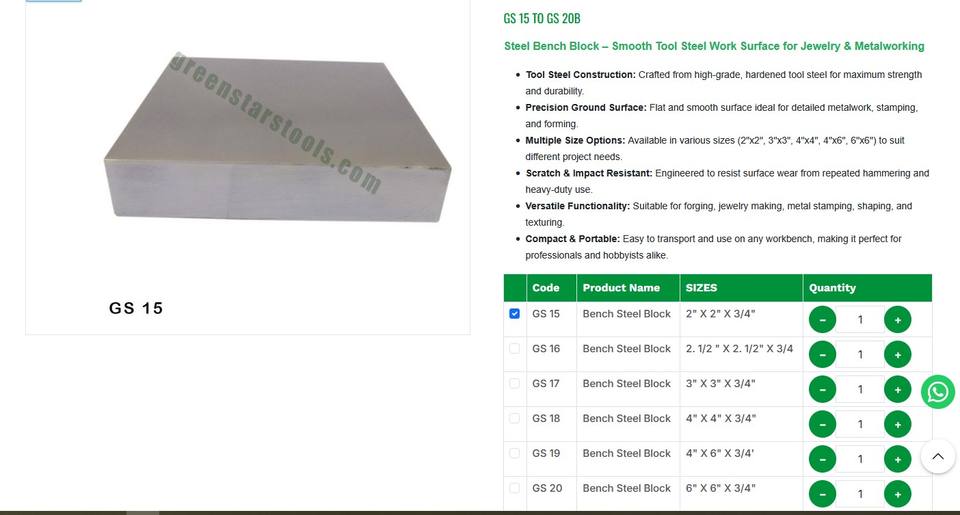Screen dimensions: 960x515
Task: Decrease quantity for GS 19
Action: (822, 459)
